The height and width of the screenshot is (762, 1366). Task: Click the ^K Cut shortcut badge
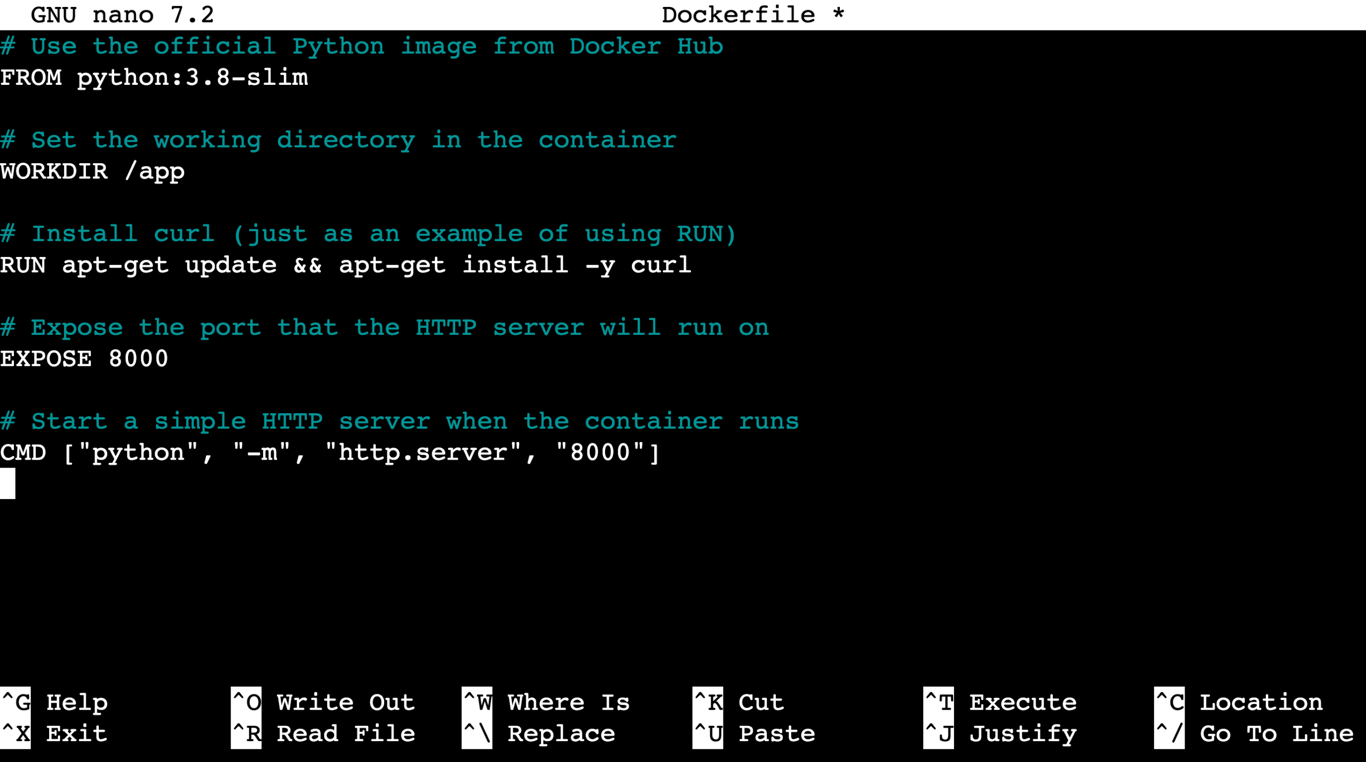pyautogui.click(x=707, y=702)
